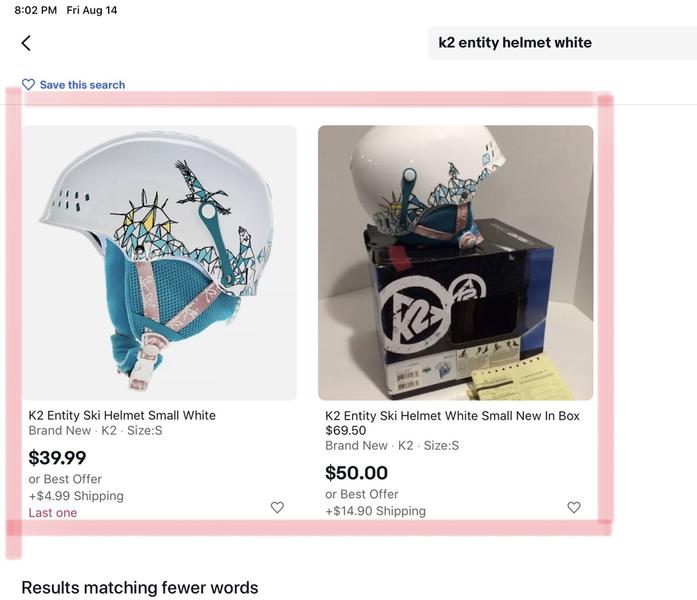Click the heart icon beside Save this search
The image size is (697, 600).
[28, 84]
